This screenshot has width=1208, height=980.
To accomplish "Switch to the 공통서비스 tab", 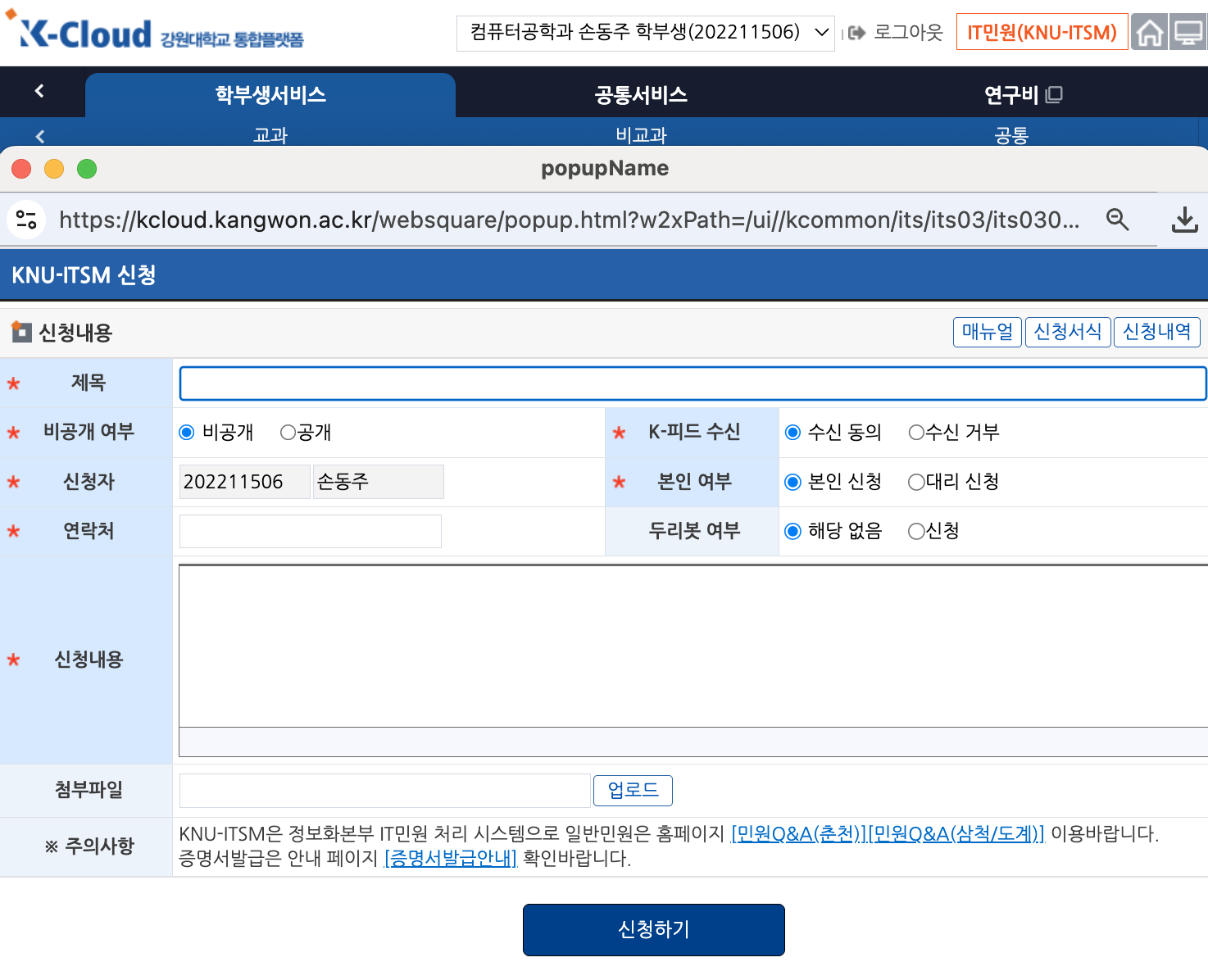I will click(x=639, y=94).
